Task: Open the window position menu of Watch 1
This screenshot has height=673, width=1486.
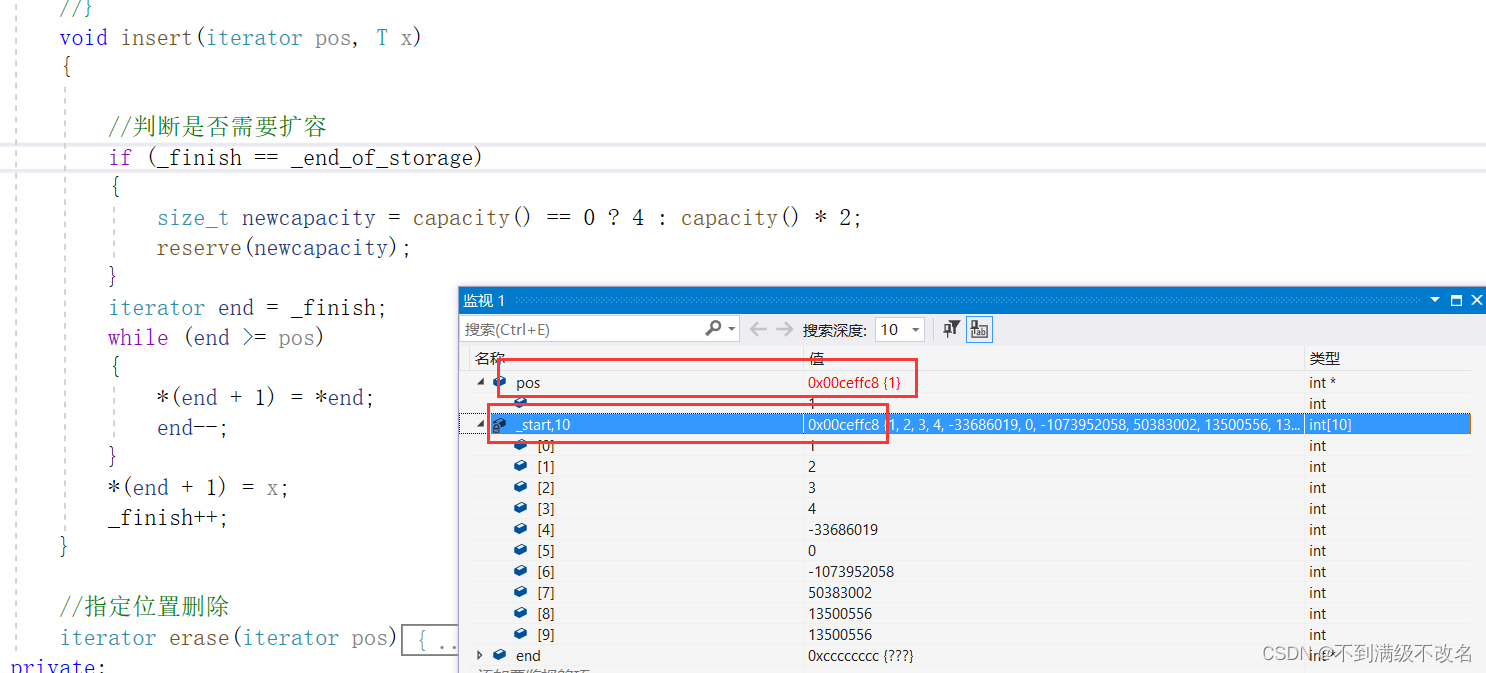Action: click(x=1436, y=299)
